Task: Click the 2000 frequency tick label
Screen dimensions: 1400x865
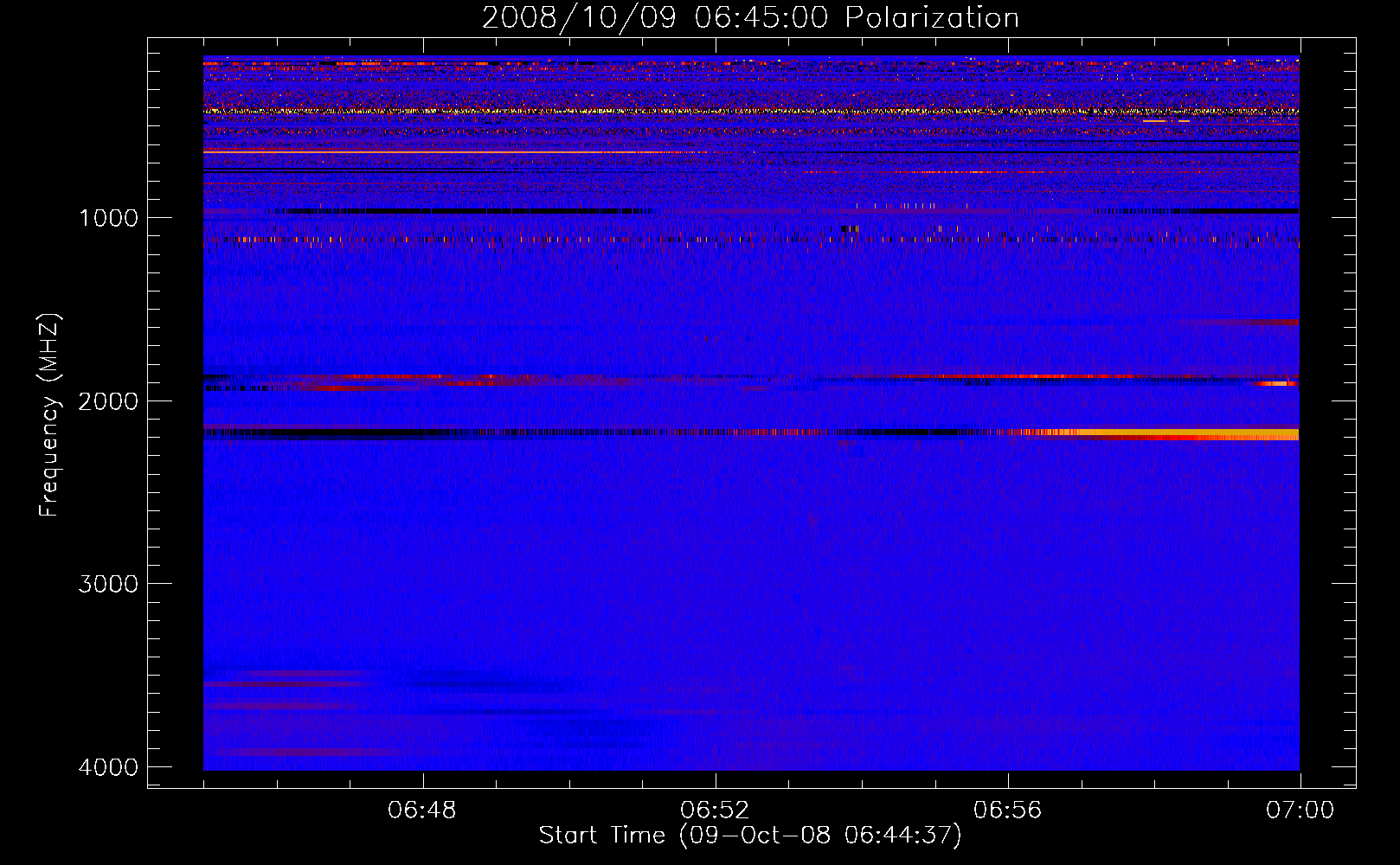Action: [x=108, y=400]
